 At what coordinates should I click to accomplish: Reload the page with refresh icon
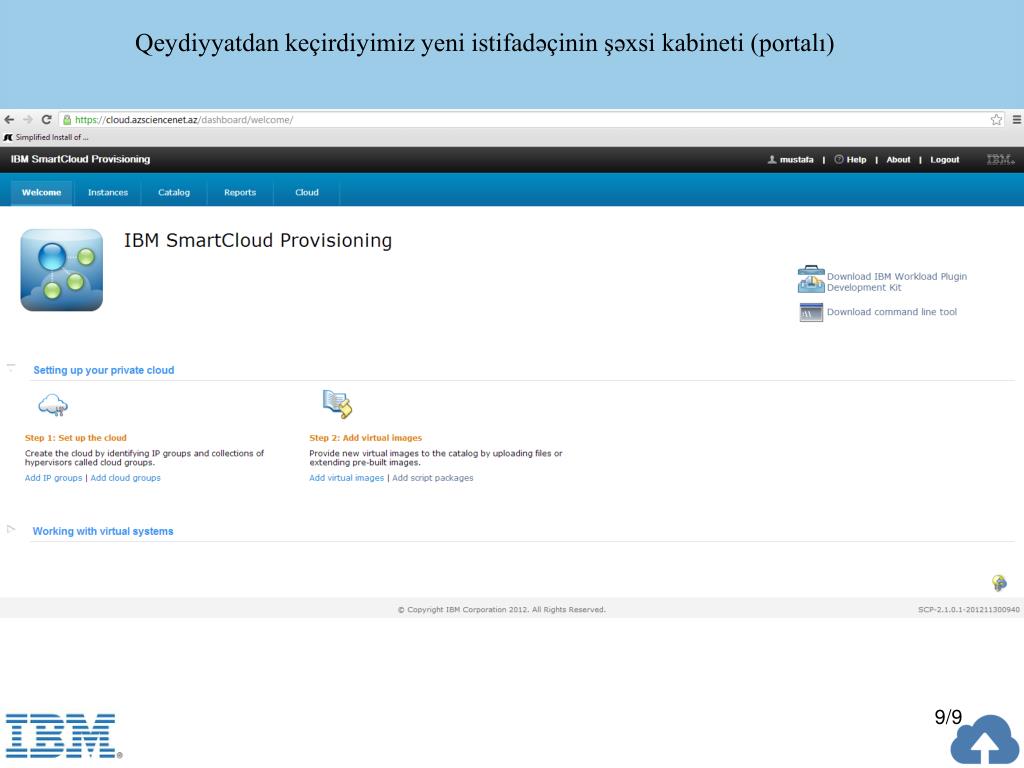tap(46, 120)
